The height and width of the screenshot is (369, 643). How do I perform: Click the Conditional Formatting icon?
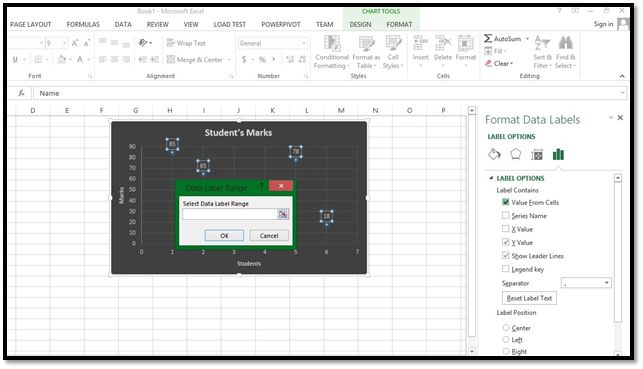(332, 43)
